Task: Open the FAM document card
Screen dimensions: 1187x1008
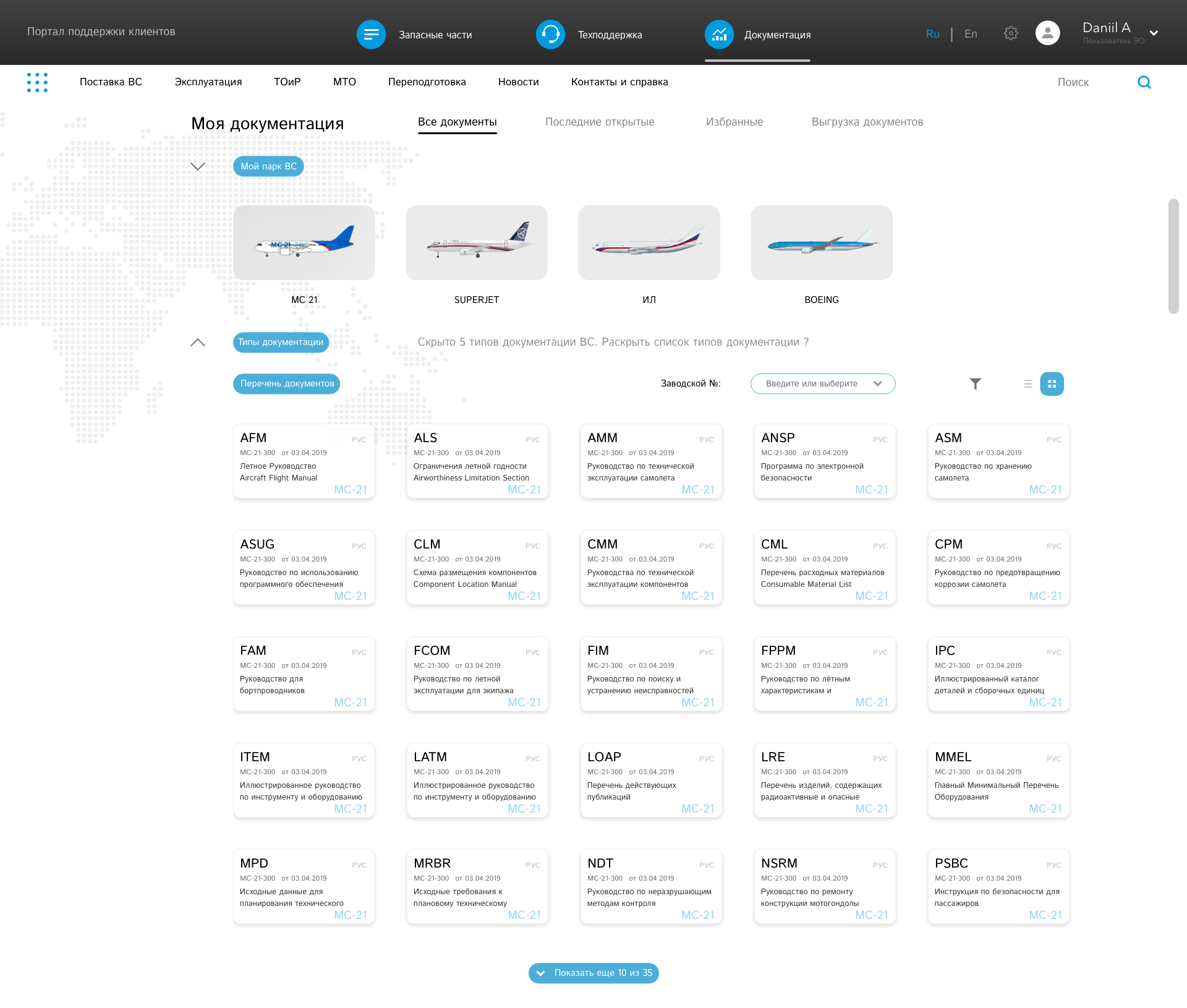Action: tap(304, 674)
